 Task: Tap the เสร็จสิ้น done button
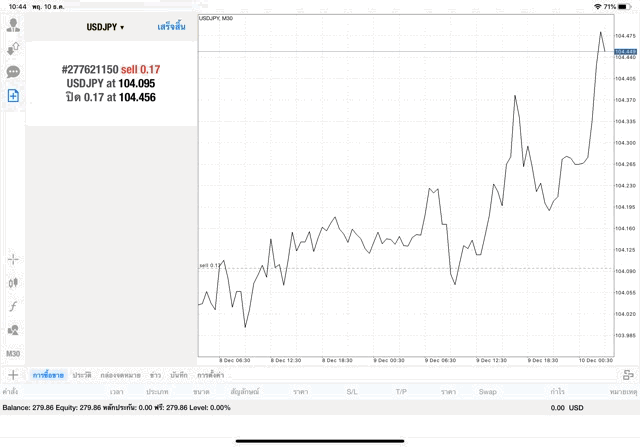click(x=171, y=27)
